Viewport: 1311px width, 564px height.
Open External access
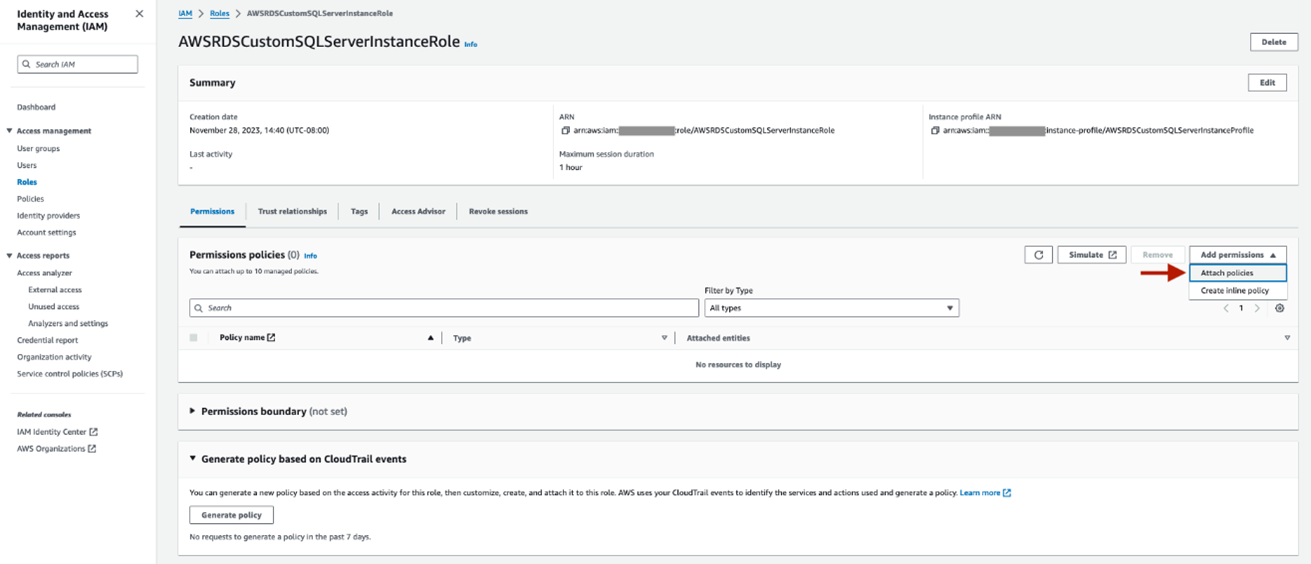coord(55,290)
